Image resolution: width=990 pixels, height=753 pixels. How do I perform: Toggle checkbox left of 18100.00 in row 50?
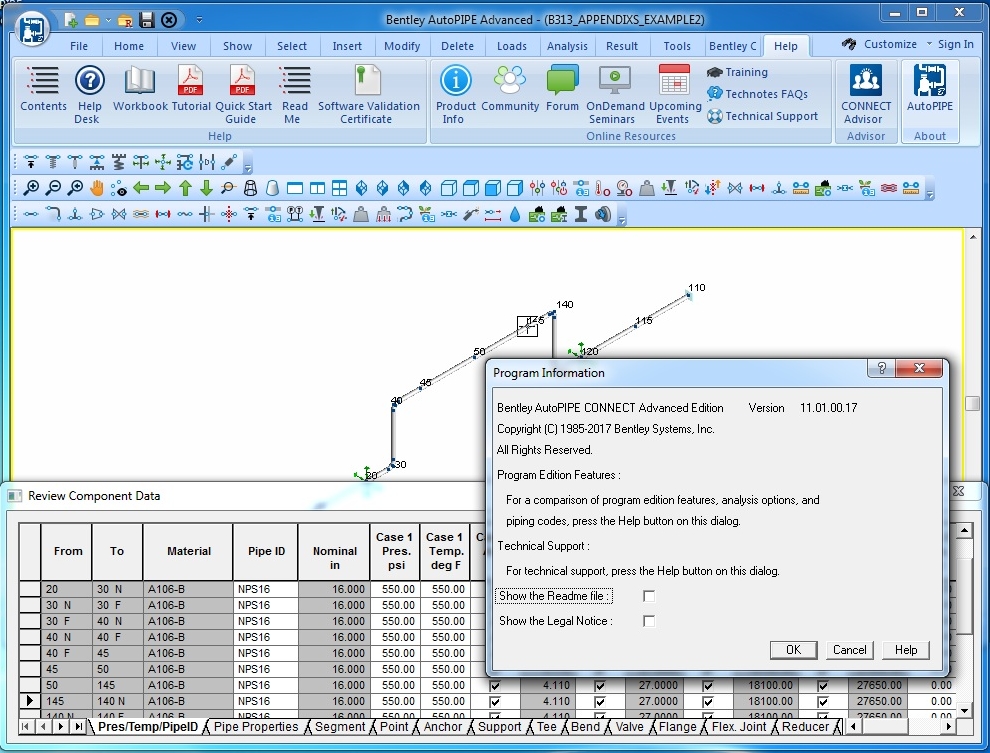(x=708, y=685)
